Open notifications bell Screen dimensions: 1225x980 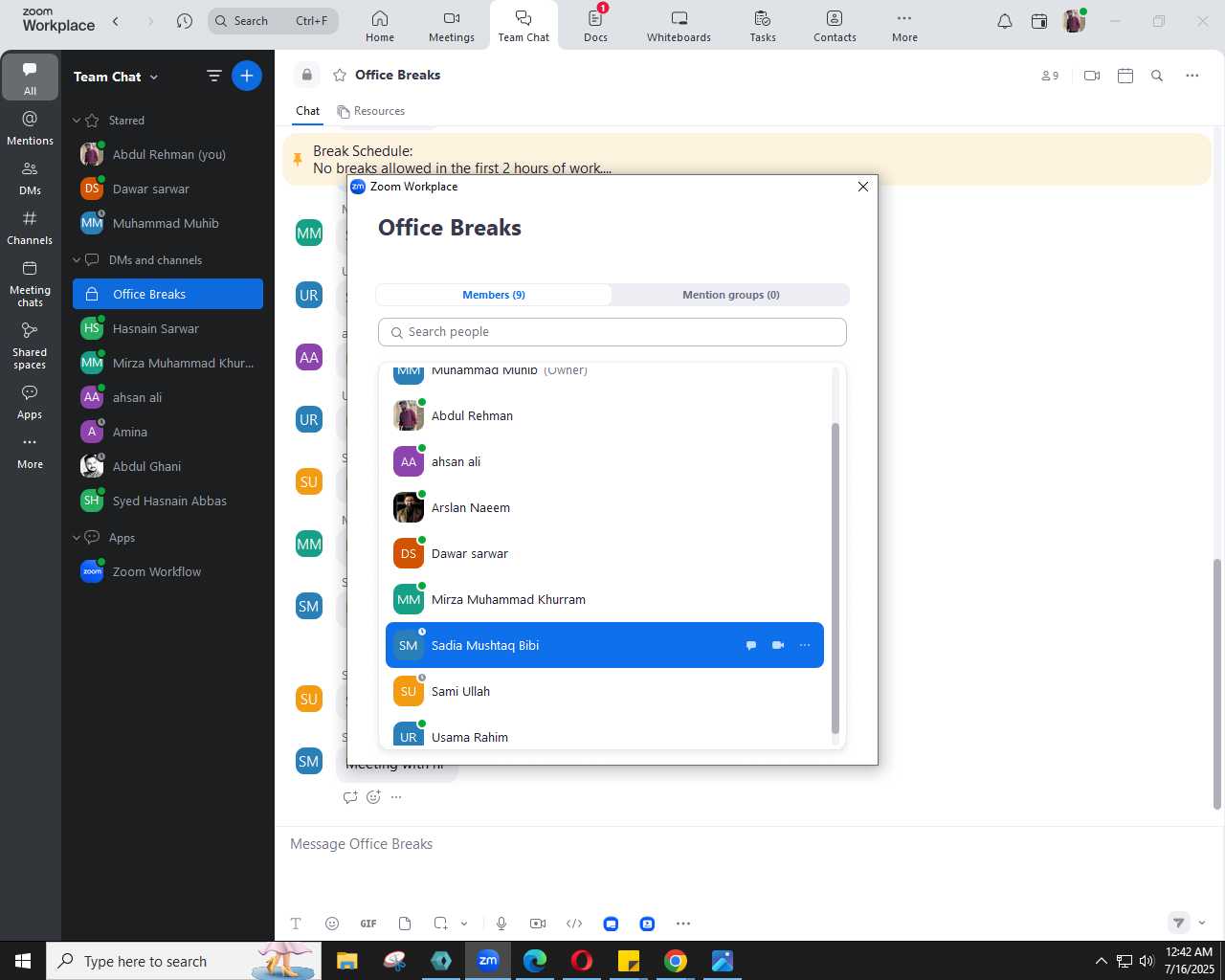point(1005,21)
